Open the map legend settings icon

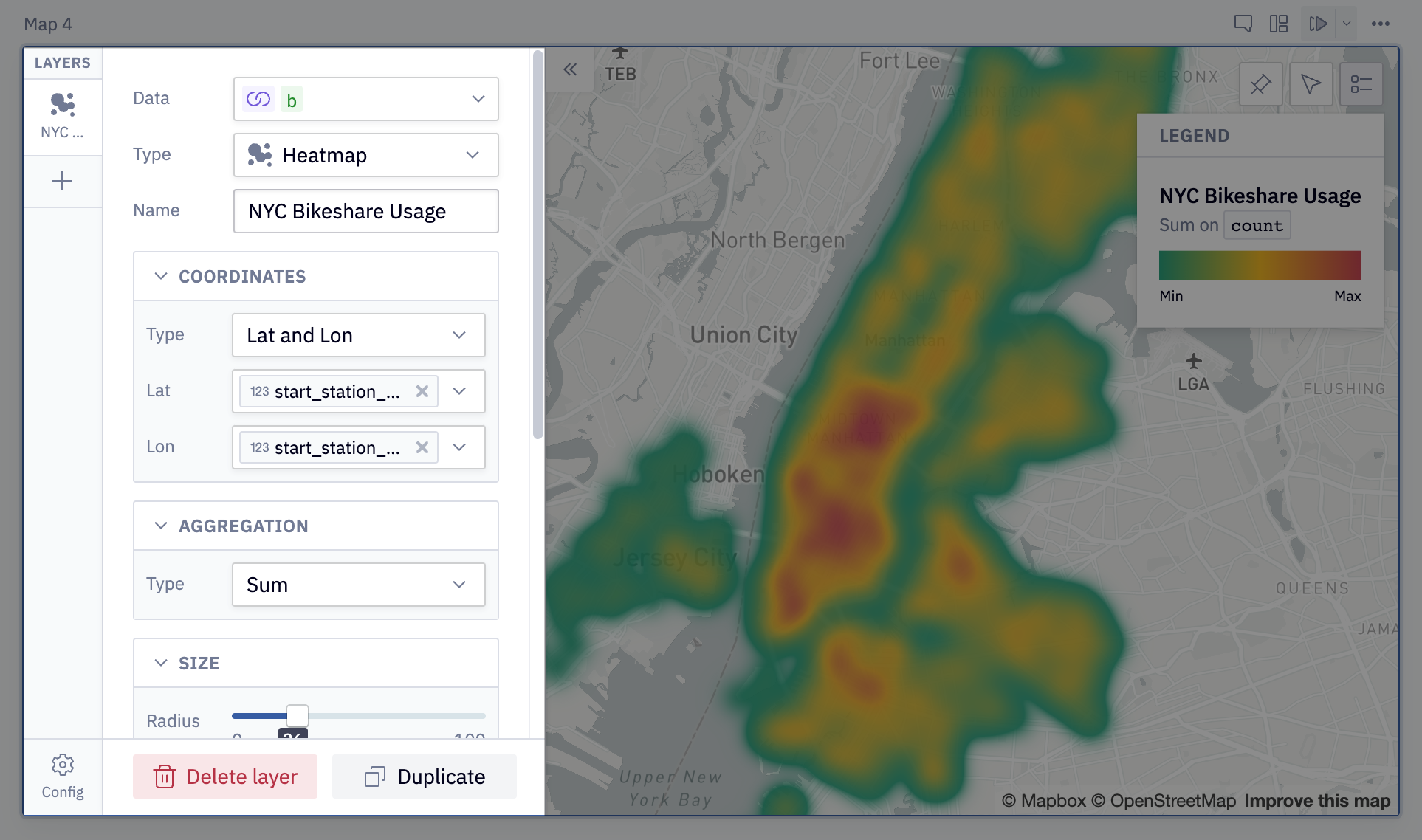1361,84
